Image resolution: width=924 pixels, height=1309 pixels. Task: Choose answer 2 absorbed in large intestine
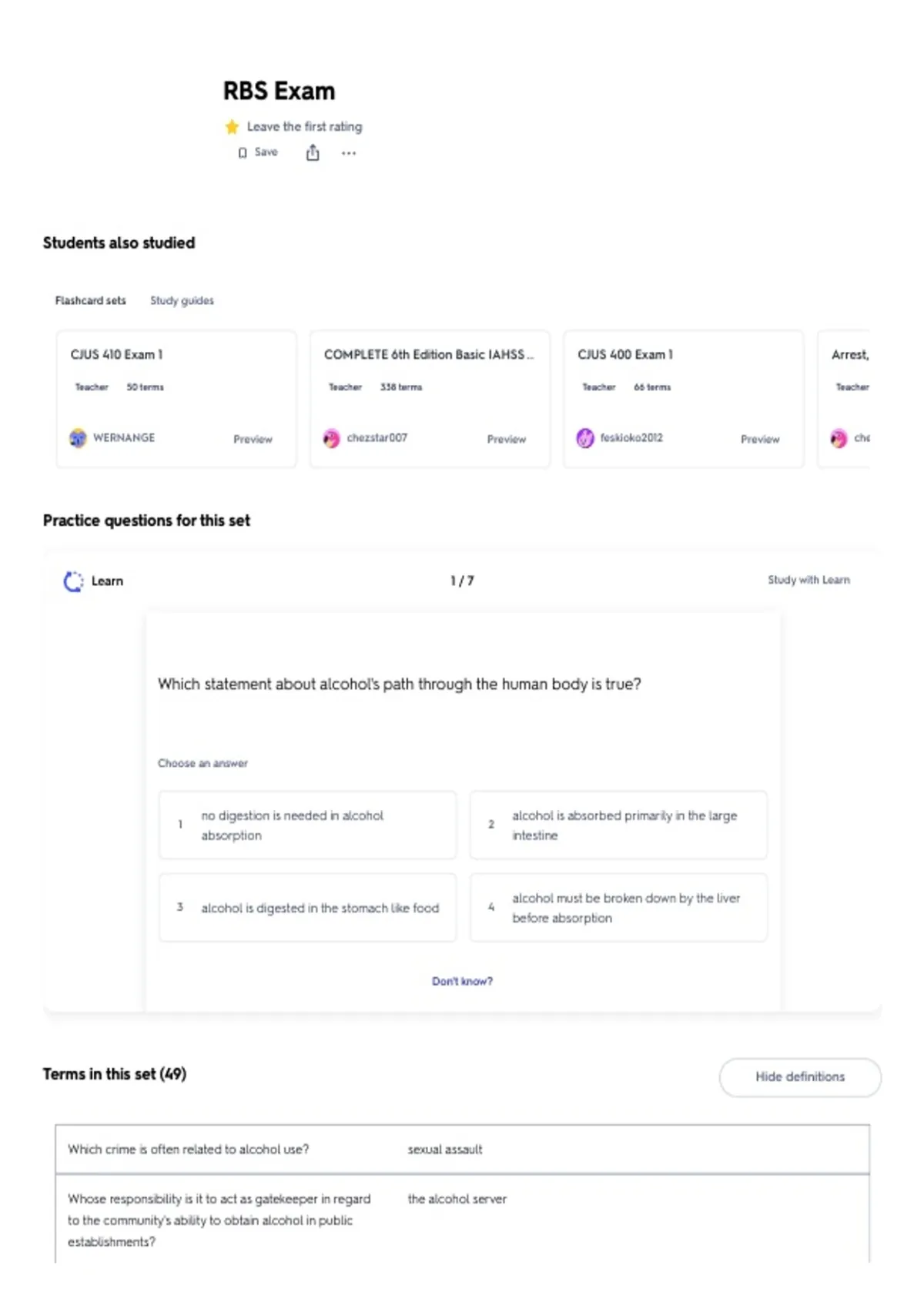tap(618, 825)
